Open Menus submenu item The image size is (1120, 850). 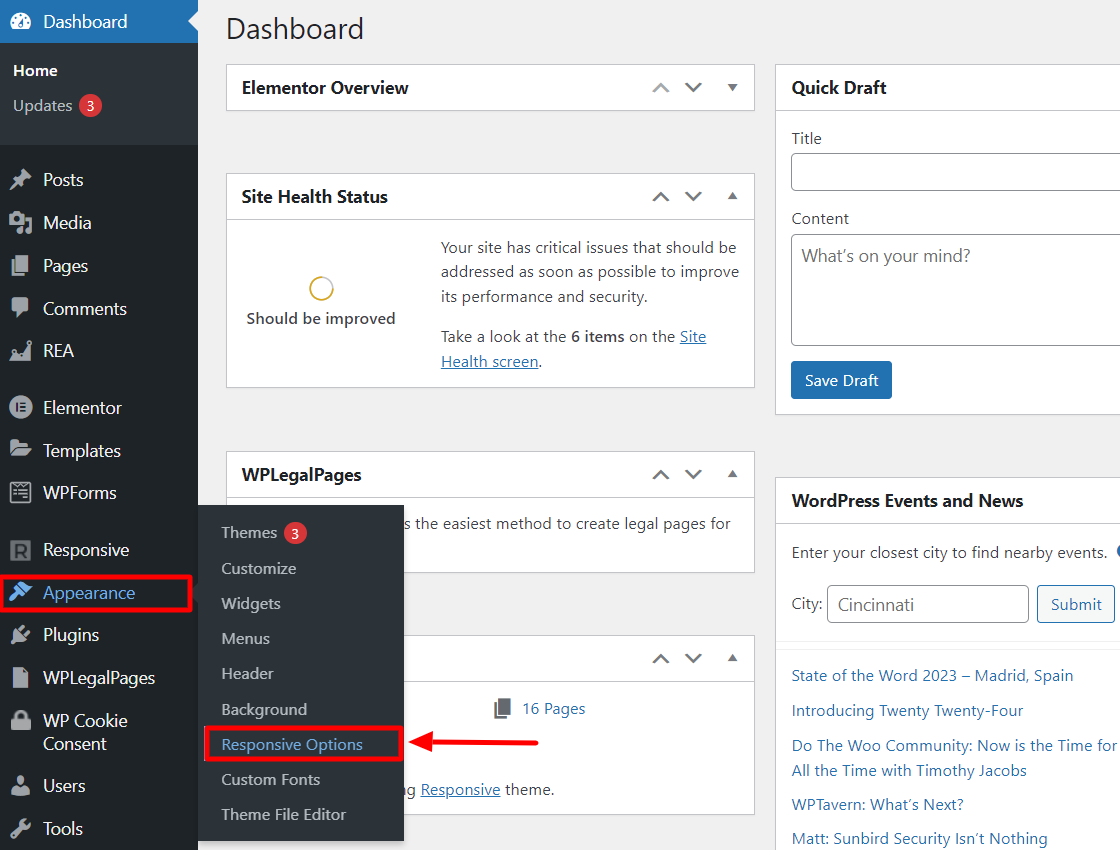point(245,639)
